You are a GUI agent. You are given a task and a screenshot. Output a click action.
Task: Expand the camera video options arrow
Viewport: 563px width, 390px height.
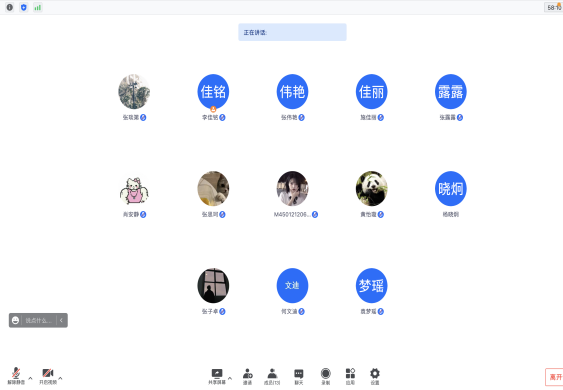(60, 378)
